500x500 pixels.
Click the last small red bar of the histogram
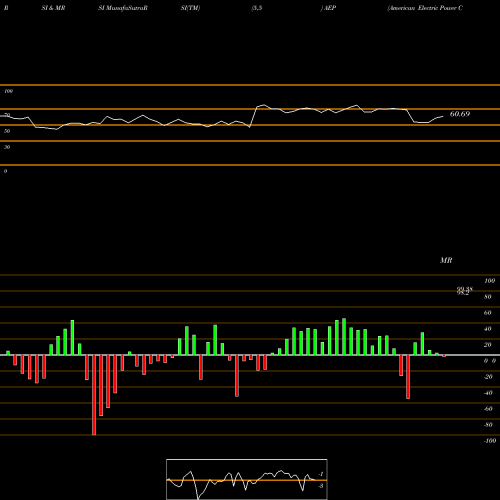[x=444, y=356]
